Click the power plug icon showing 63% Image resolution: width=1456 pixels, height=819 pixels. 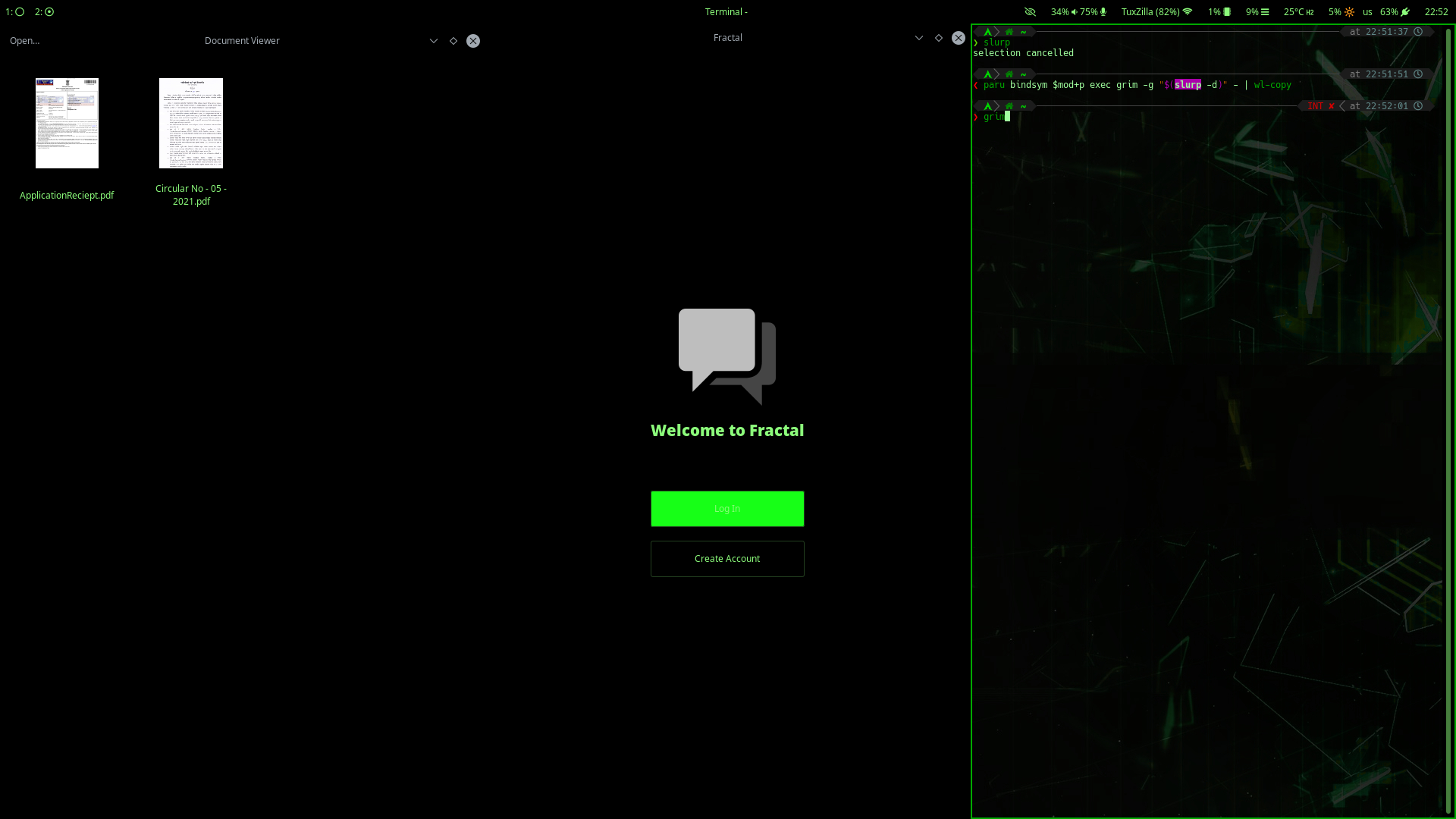click(x=1406, y=12)
